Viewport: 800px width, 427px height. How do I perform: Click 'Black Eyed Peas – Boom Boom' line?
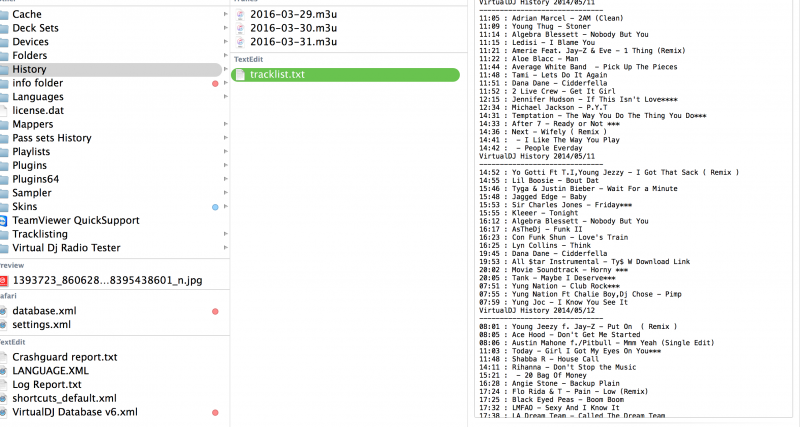(x=551, y=400)
